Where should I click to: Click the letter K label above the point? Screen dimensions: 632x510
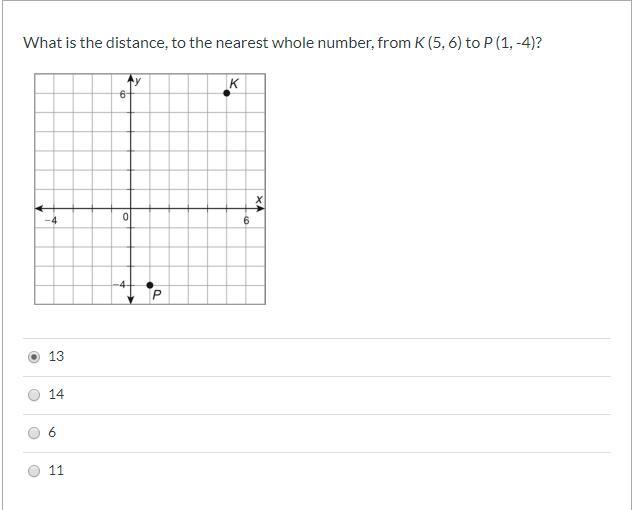[x=233, y=82]
